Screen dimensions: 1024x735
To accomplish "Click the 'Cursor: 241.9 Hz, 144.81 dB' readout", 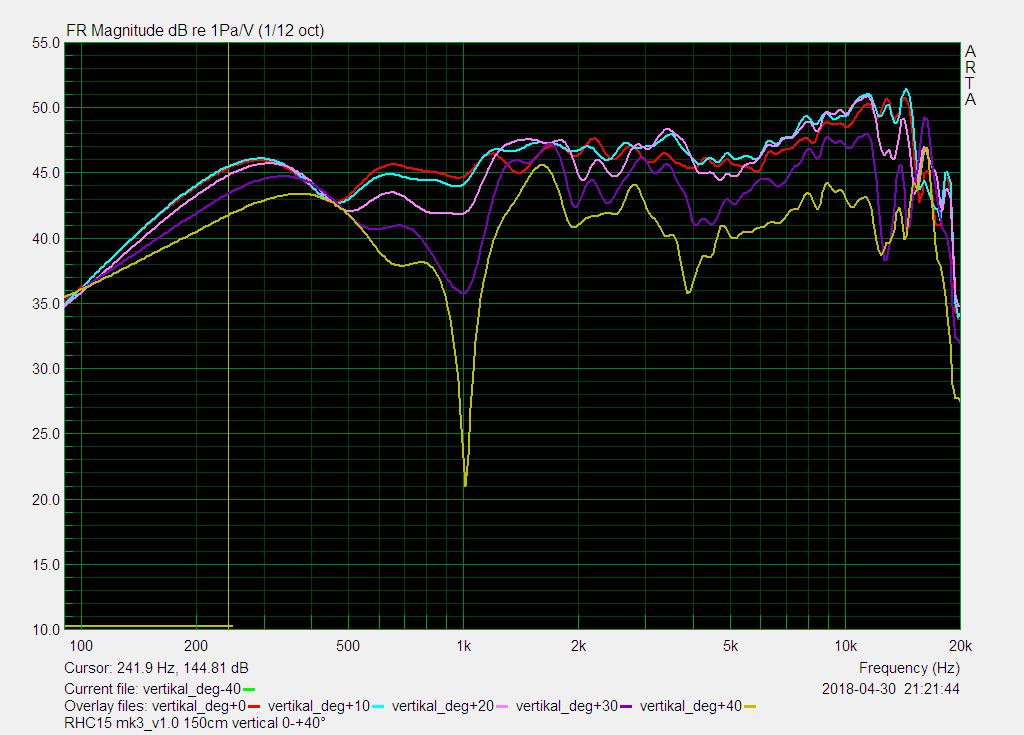I will click(156, 668).
